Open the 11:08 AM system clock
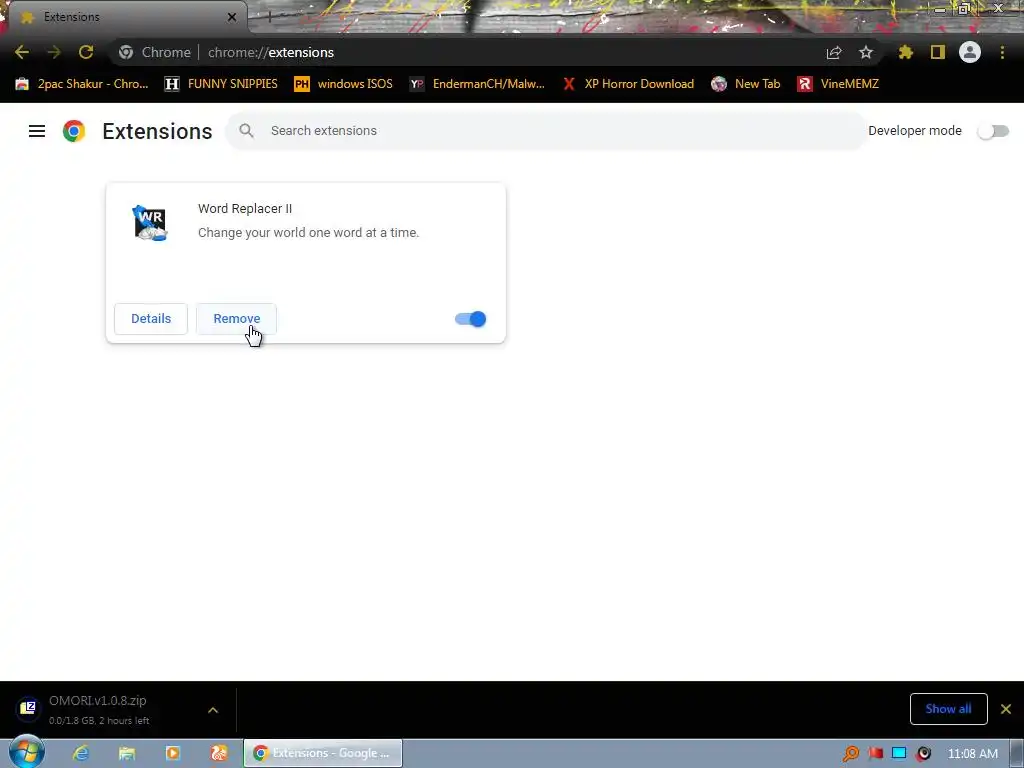The width and height of the screenshot is (1024, 768). (x=972, y=754)
